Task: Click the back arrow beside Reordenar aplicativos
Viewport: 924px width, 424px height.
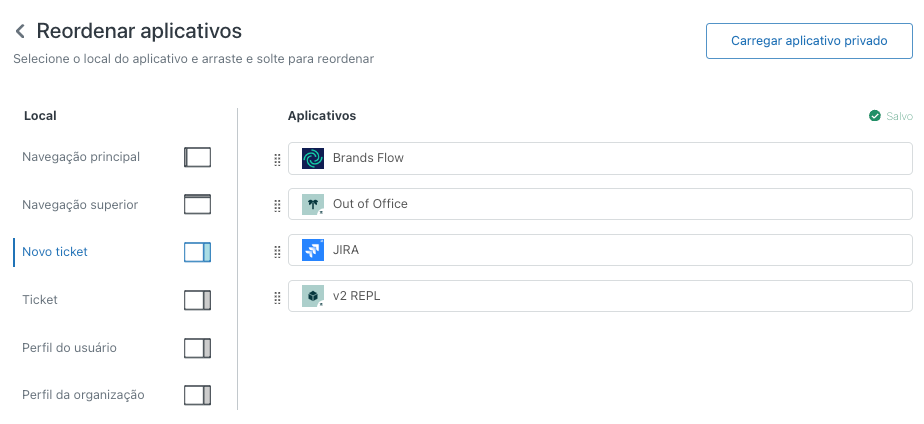Action: (x=20, y=32)
